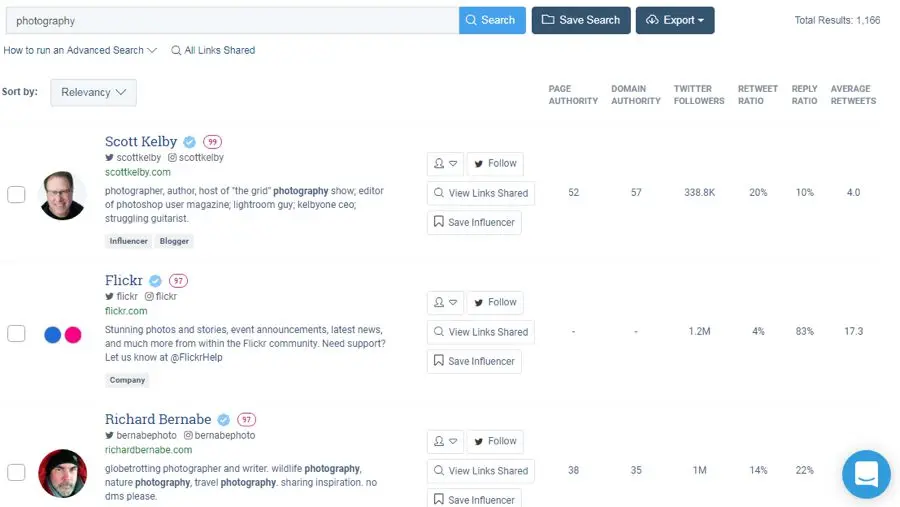This screenshot has height=507, width=900.
Task: Follow Richard Bernabe on Twitter
Action: [495, 442]
